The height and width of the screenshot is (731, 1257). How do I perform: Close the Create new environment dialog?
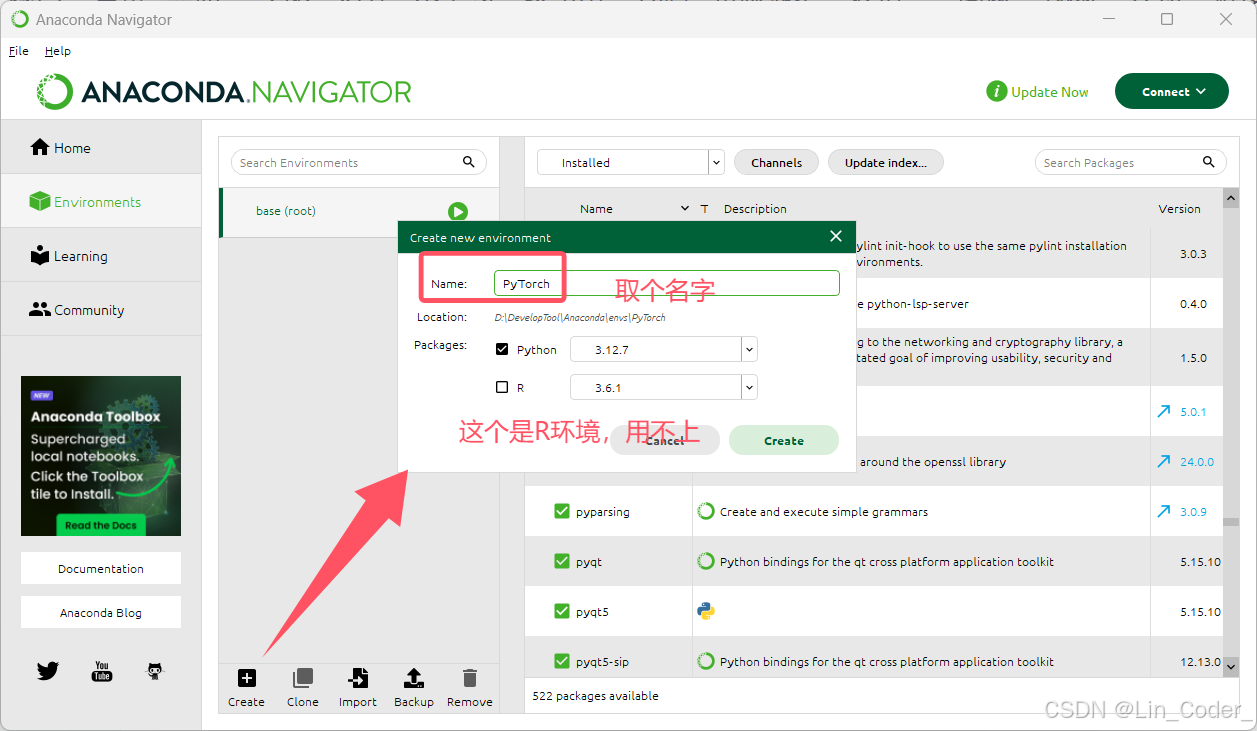point(836,236)
